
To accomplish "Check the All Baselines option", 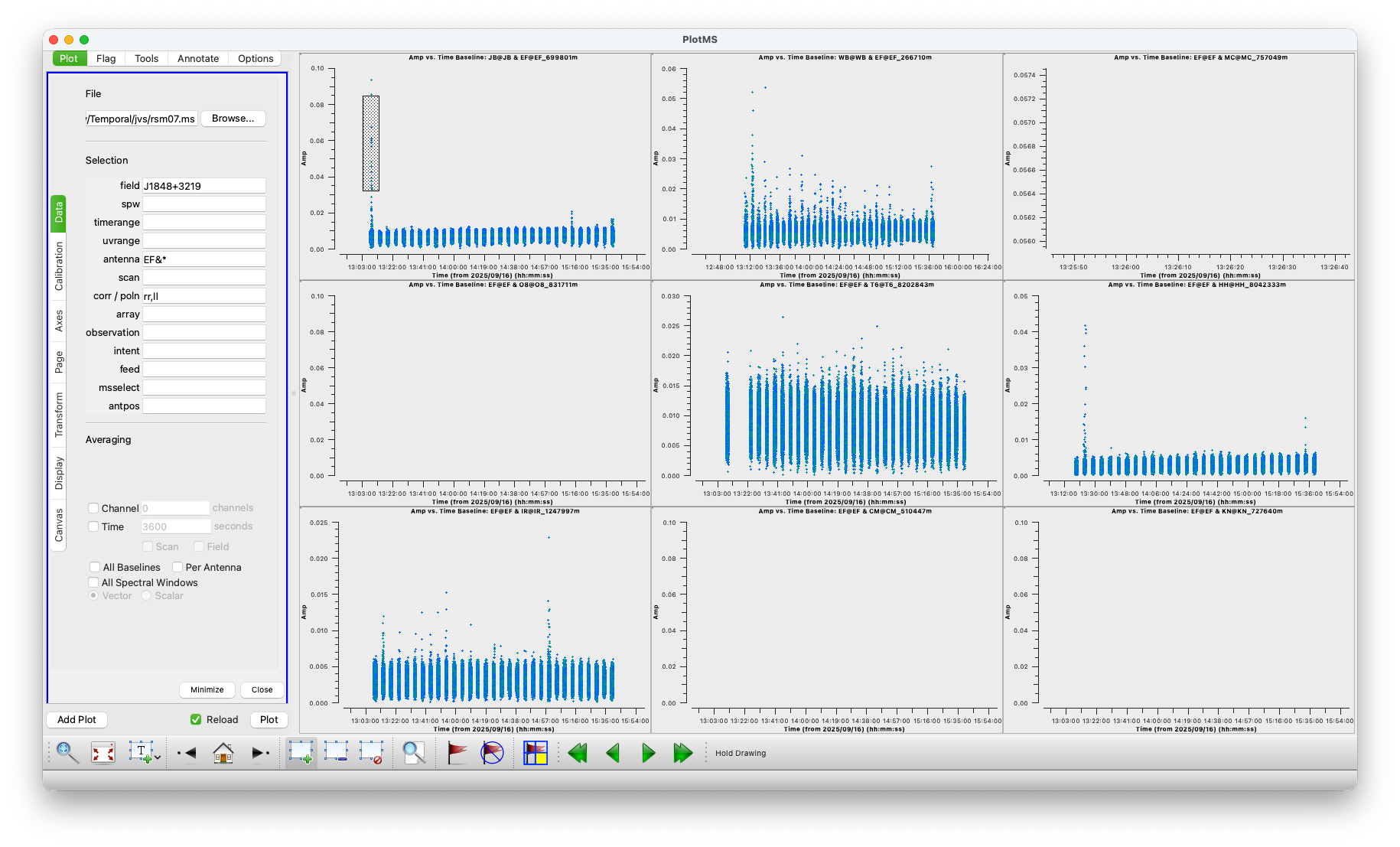I will point(95,567).
